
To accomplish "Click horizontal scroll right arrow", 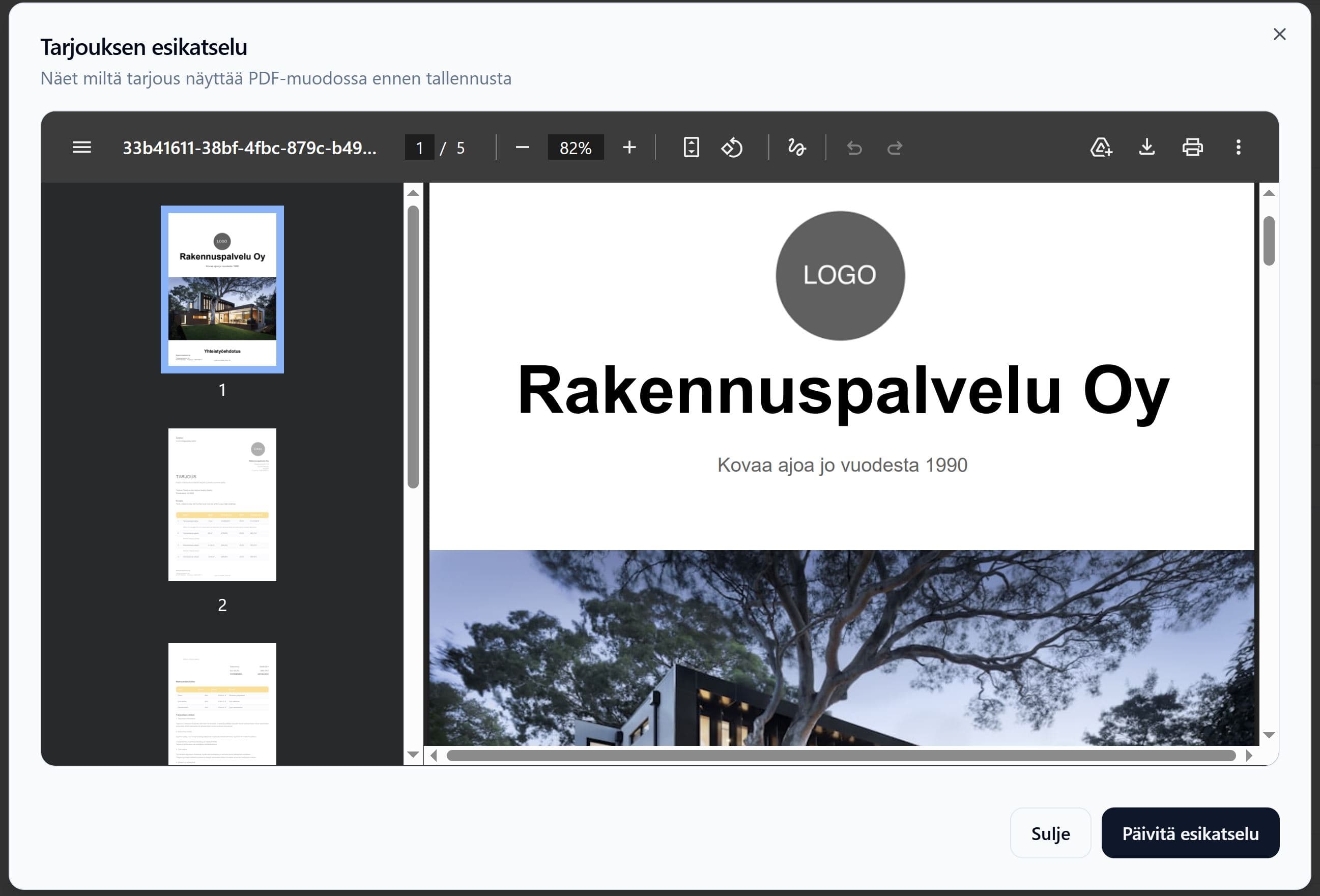I will tap(1249, 755).
